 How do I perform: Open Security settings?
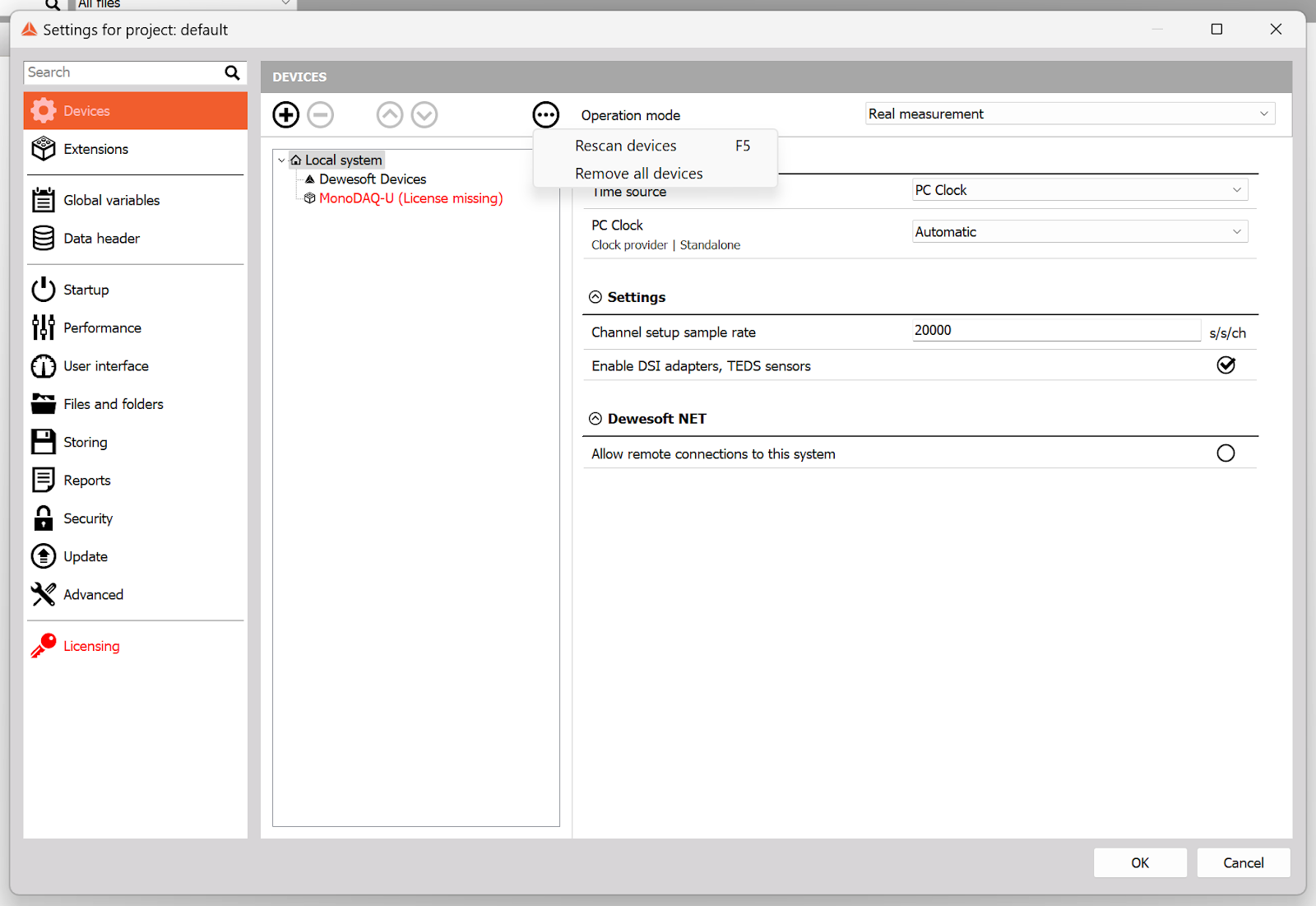click(136, 518)
